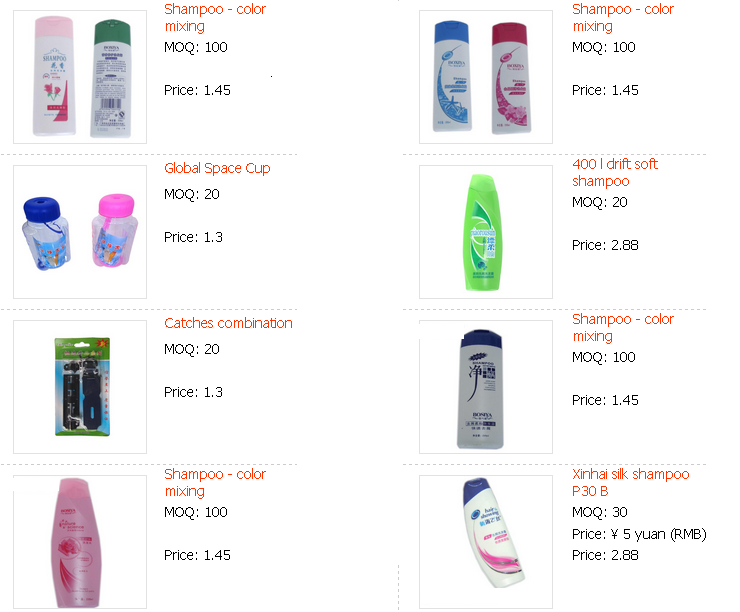Image resolution: width=740 pixels, height=612 pixels.
Task: Click Shampoo - color mixing link beside blue-red bottles
Action: pyautogui.click(x=622, y=17)
